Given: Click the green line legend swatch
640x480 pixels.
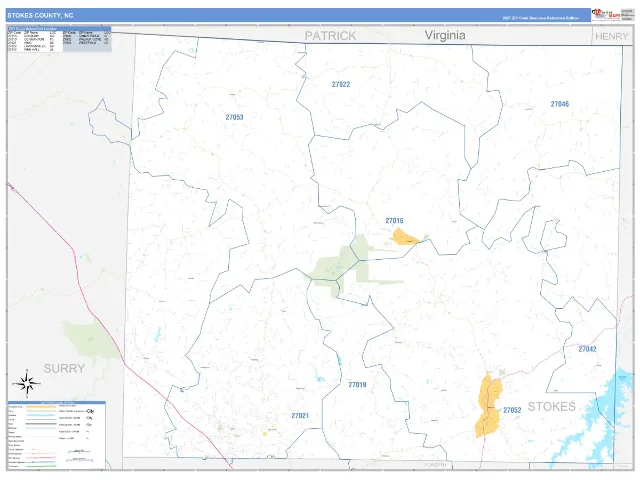Looking at the screenshot, I should coord(41,466).
